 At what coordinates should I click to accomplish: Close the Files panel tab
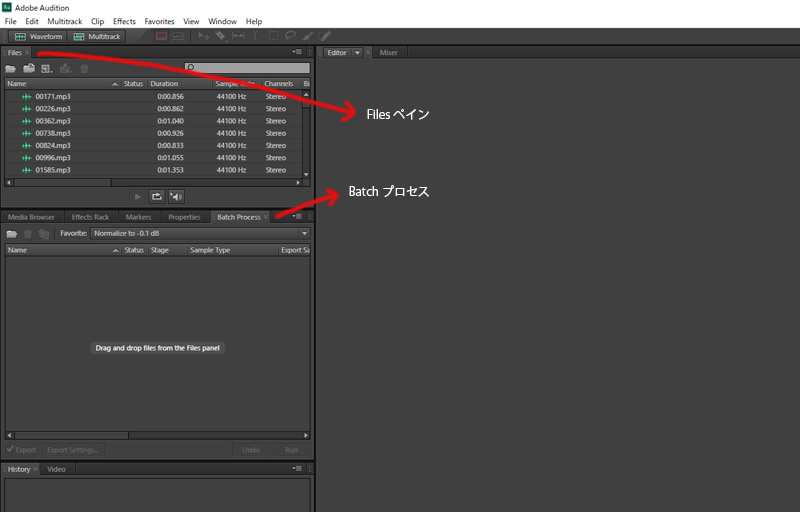tap(27, 53)
